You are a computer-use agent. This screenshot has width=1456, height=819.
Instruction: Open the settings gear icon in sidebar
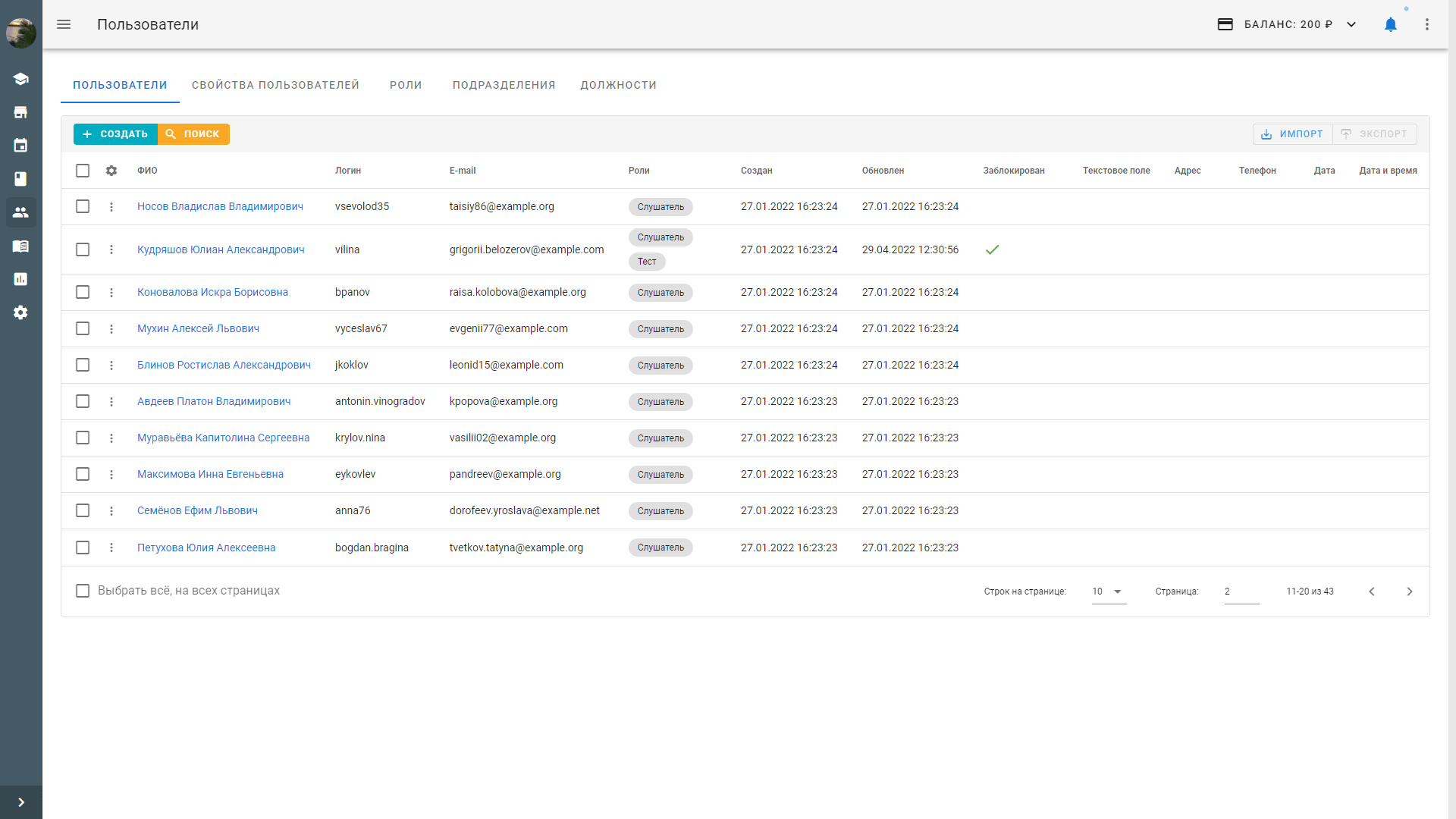20,312
